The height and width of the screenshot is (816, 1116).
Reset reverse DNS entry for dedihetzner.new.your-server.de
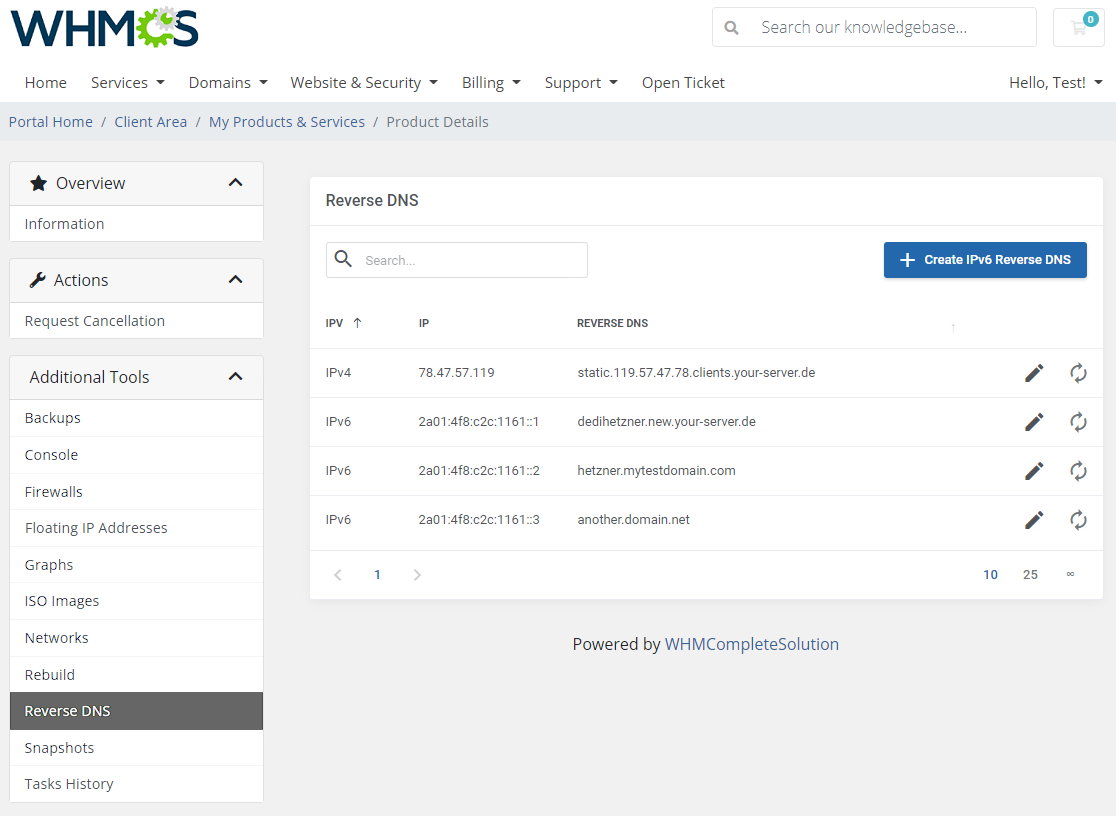(x=1078, y=421)
